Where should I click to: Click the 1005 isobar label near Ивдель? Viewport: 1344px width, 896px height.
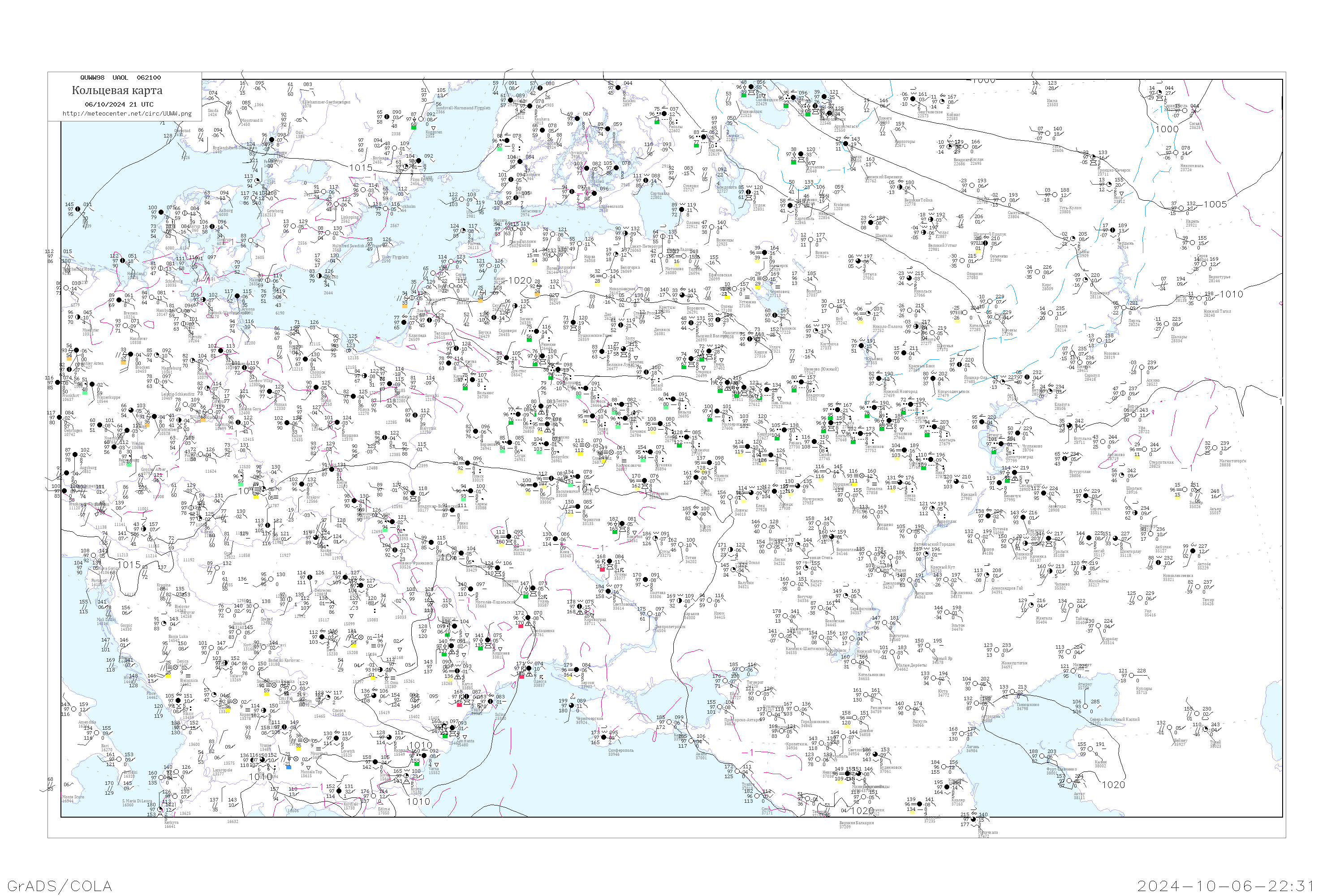(1215, 204)
